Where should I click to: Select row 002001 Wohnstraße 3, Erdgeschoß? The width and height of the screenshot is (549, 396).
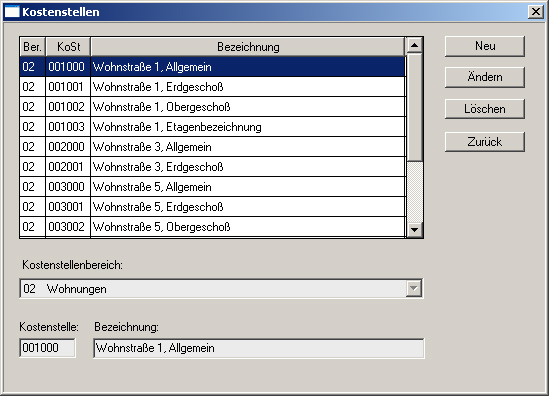(x=212, y=167)
